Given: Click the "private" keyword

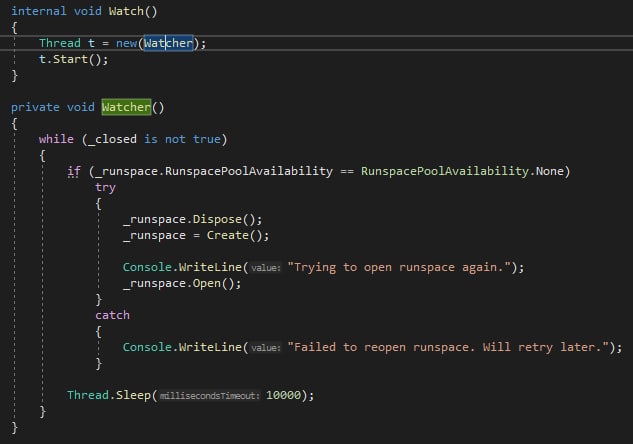Looking at the screenshot, I should [x=35, y=107].
